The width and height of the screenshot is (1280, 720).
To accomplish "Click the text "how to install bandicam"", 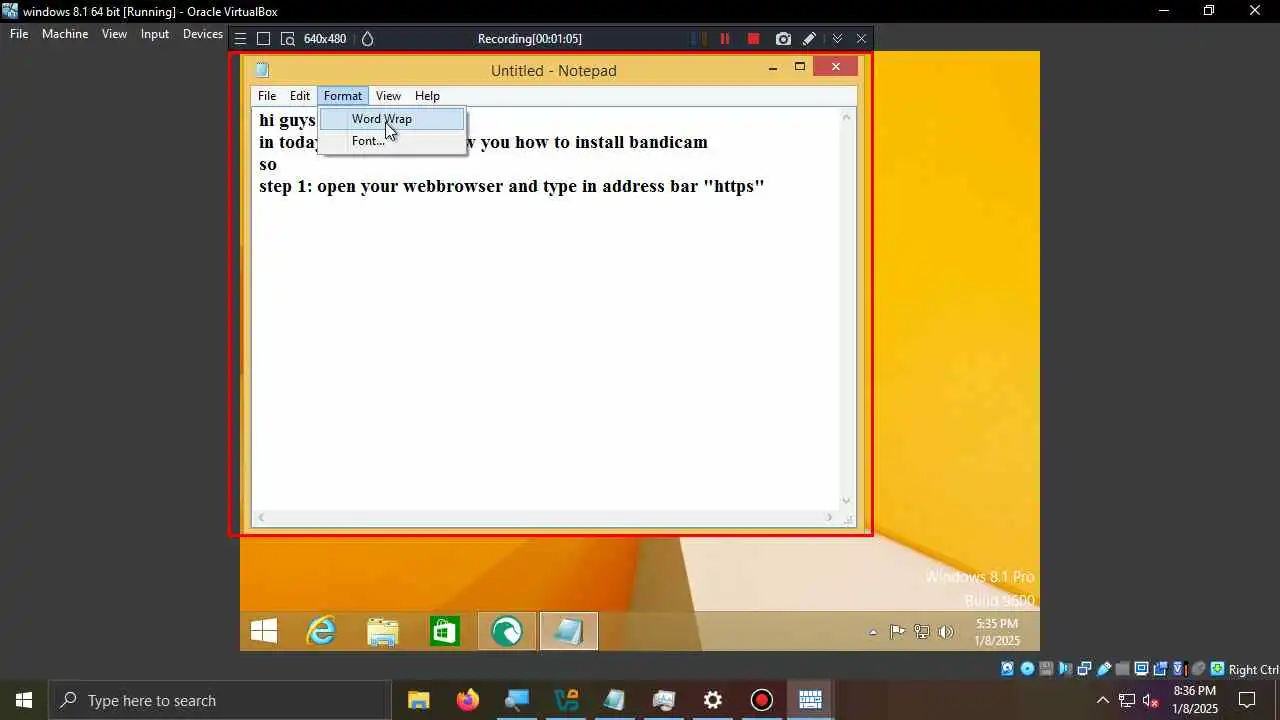I will click(x=611, y=142).
